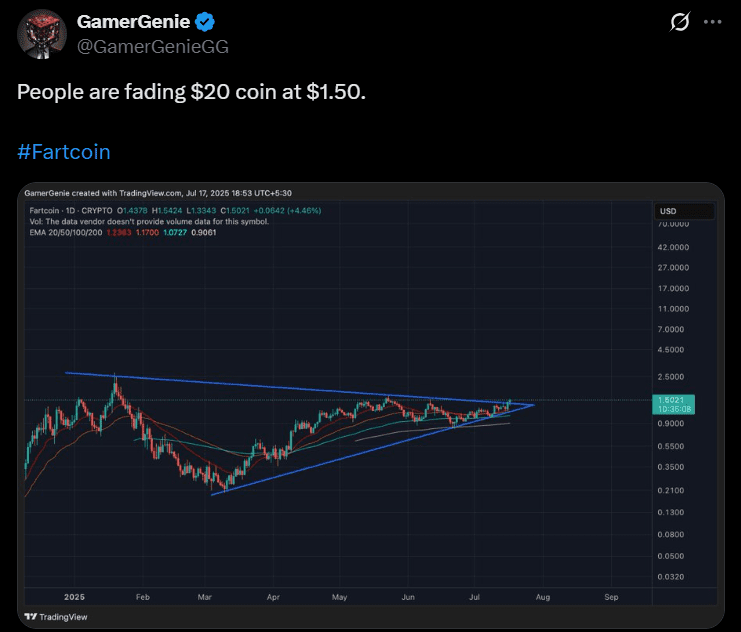Click the EMA 50 value 1.1700
The image size is (741, 632).
click(147, 233)
